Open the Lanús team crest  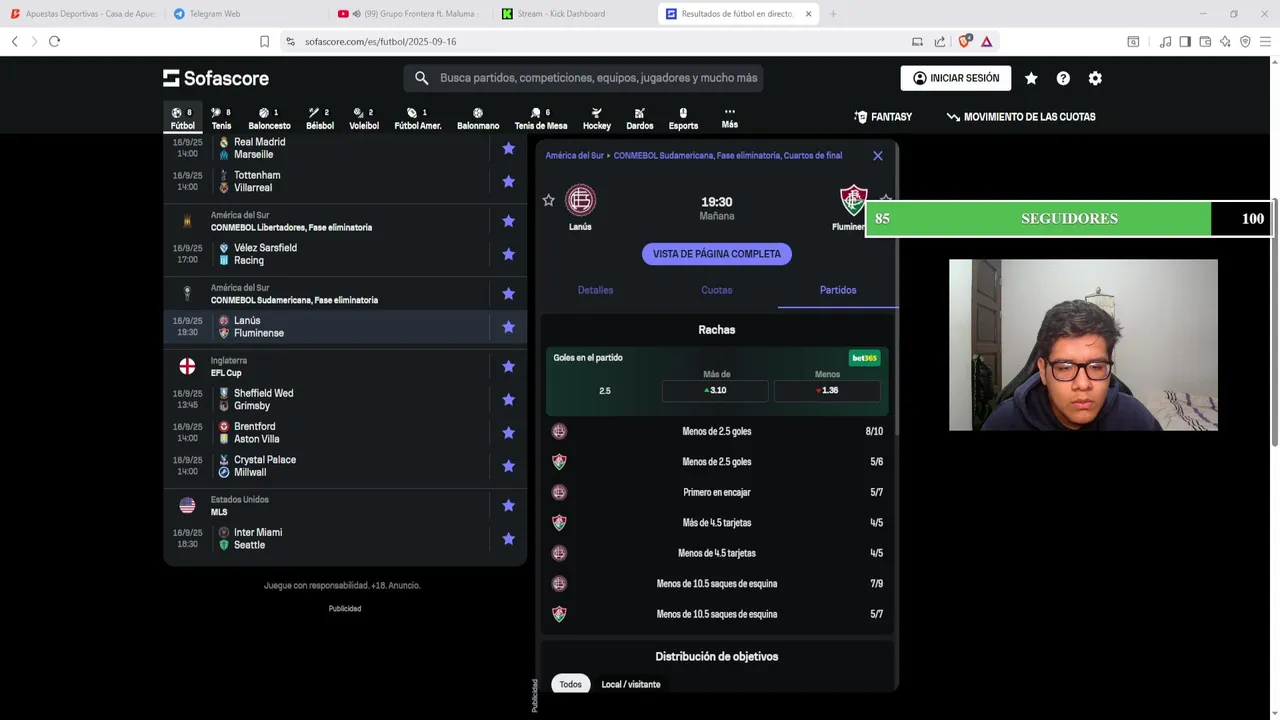pos(580,200)
